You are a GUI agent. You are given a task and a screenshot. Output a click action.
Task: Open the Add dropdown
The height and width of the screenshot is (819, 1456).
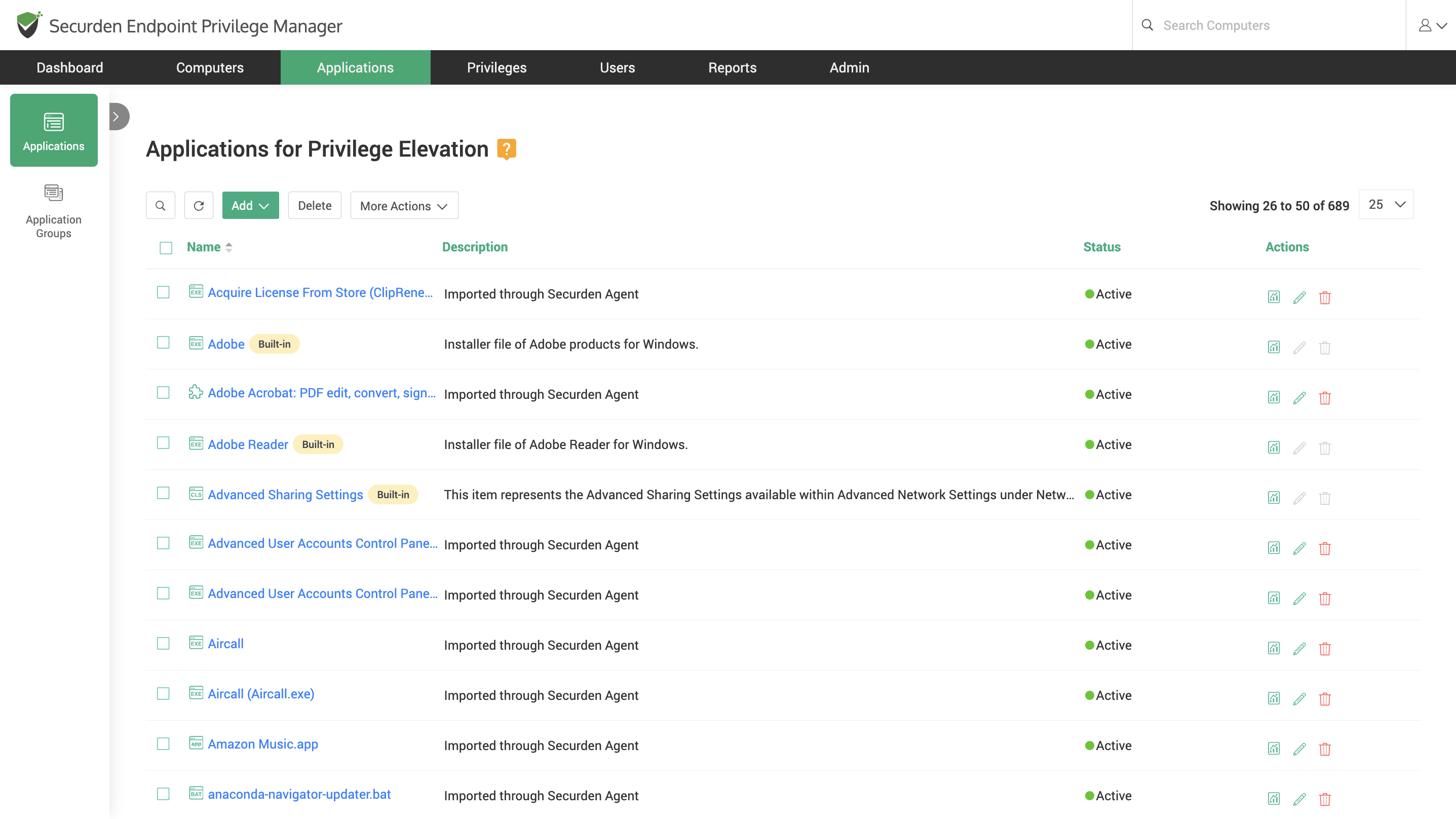pyautogui.click(x=250, y=205)
